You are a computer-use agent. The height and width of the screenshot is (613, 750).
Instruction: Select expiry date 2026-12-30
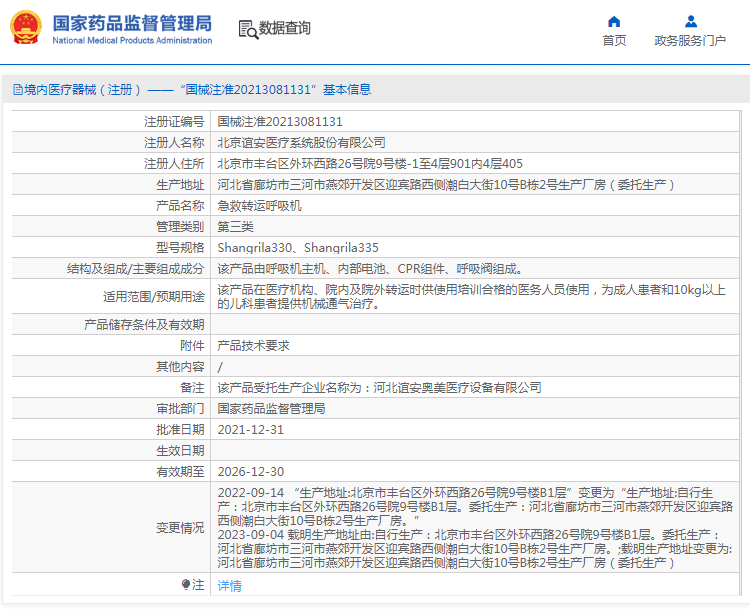pyautogui.click(x=251, y=472)
